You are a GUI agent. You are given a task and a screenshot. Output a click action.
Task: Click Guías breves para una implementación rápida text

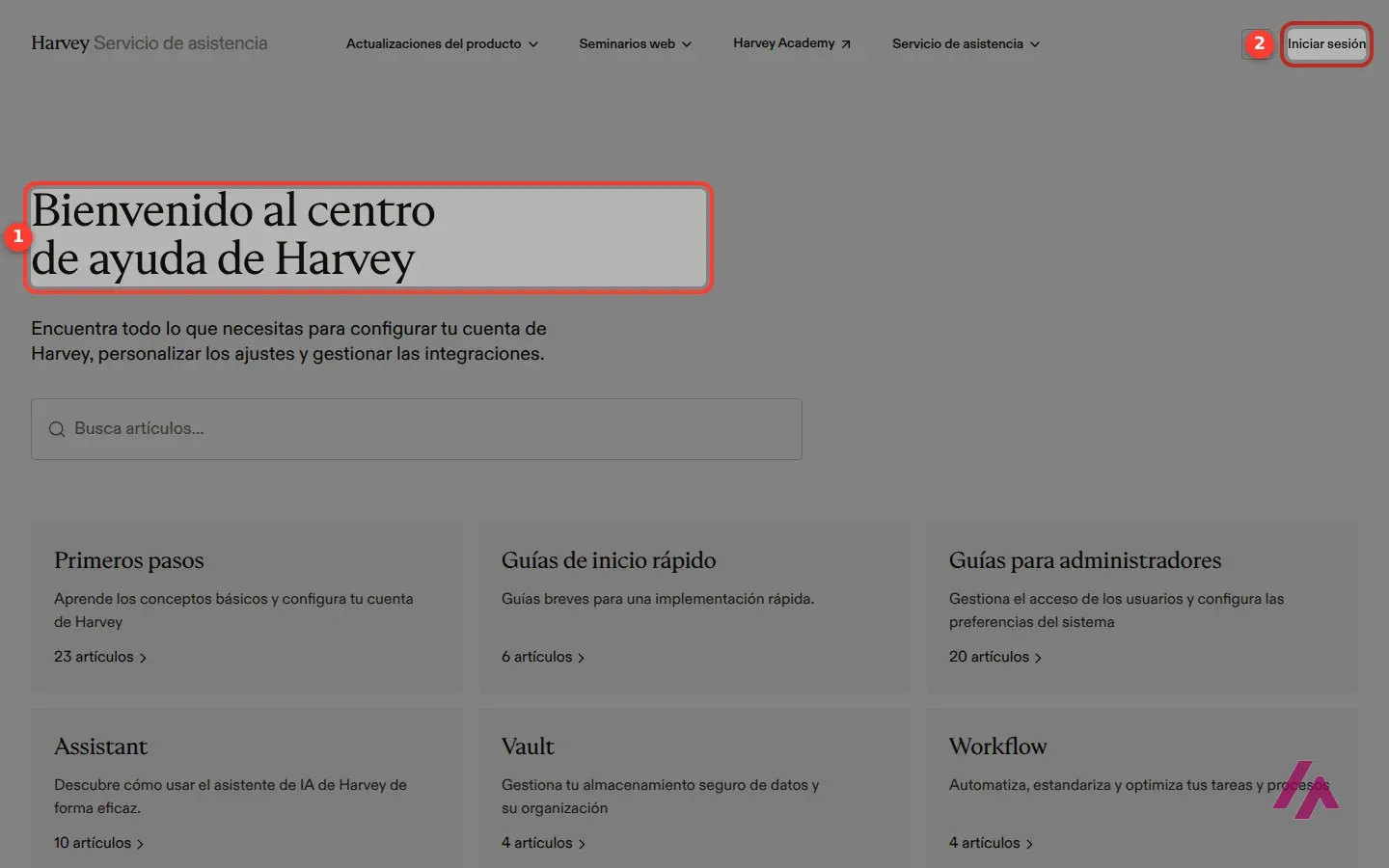point(658,599)
